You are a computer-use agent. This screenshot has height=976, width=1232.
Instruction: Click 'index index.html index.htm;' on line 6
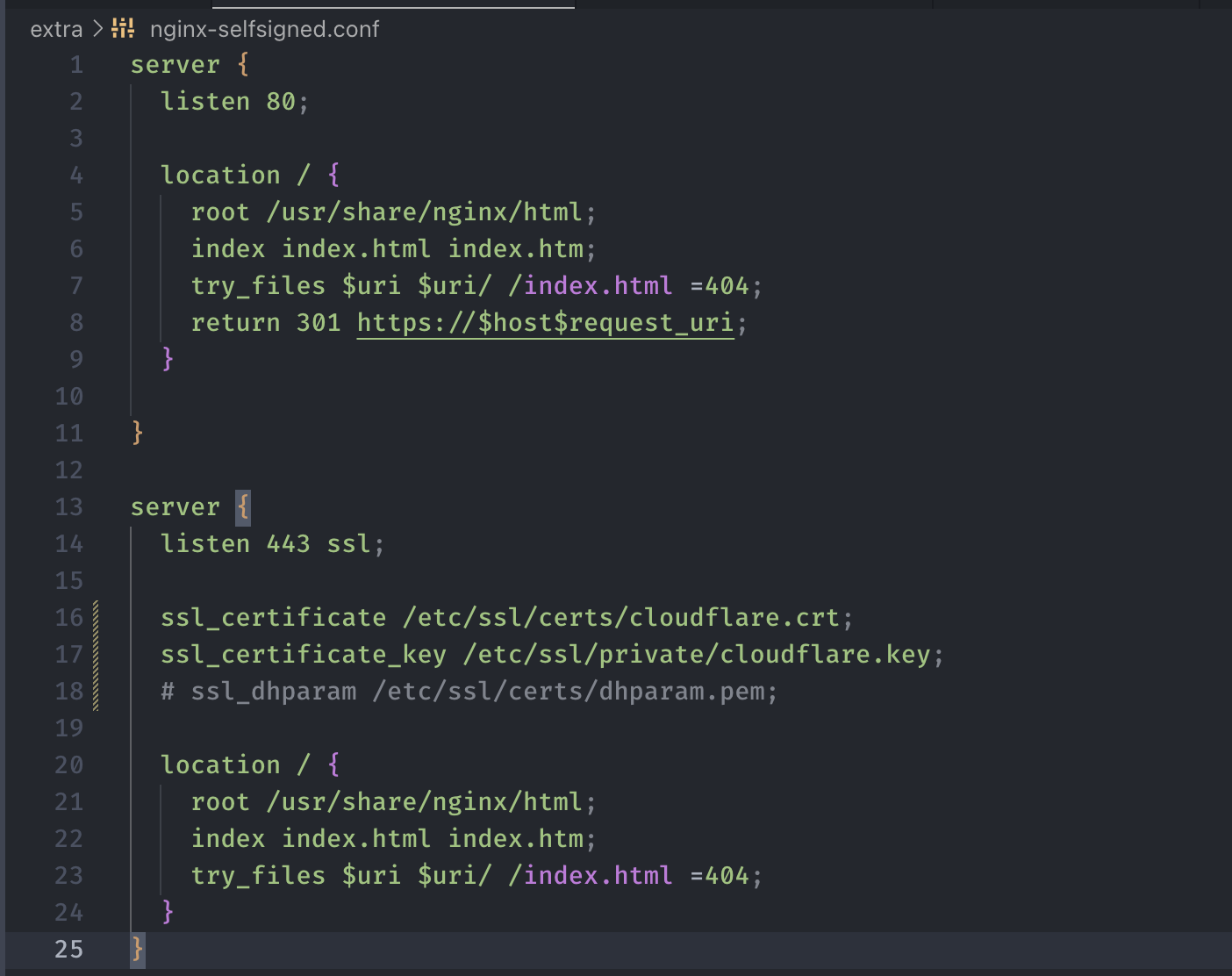click(394, 249)
